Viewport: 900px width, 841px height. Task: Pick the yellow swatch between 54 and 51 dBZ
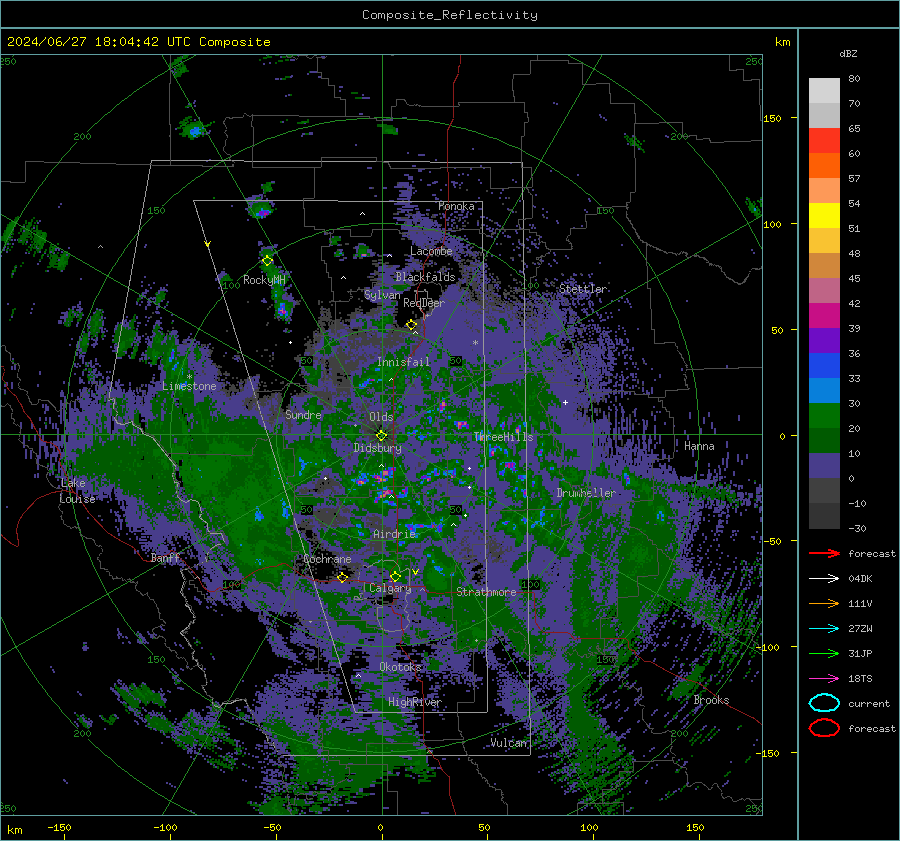coord(824,216)
